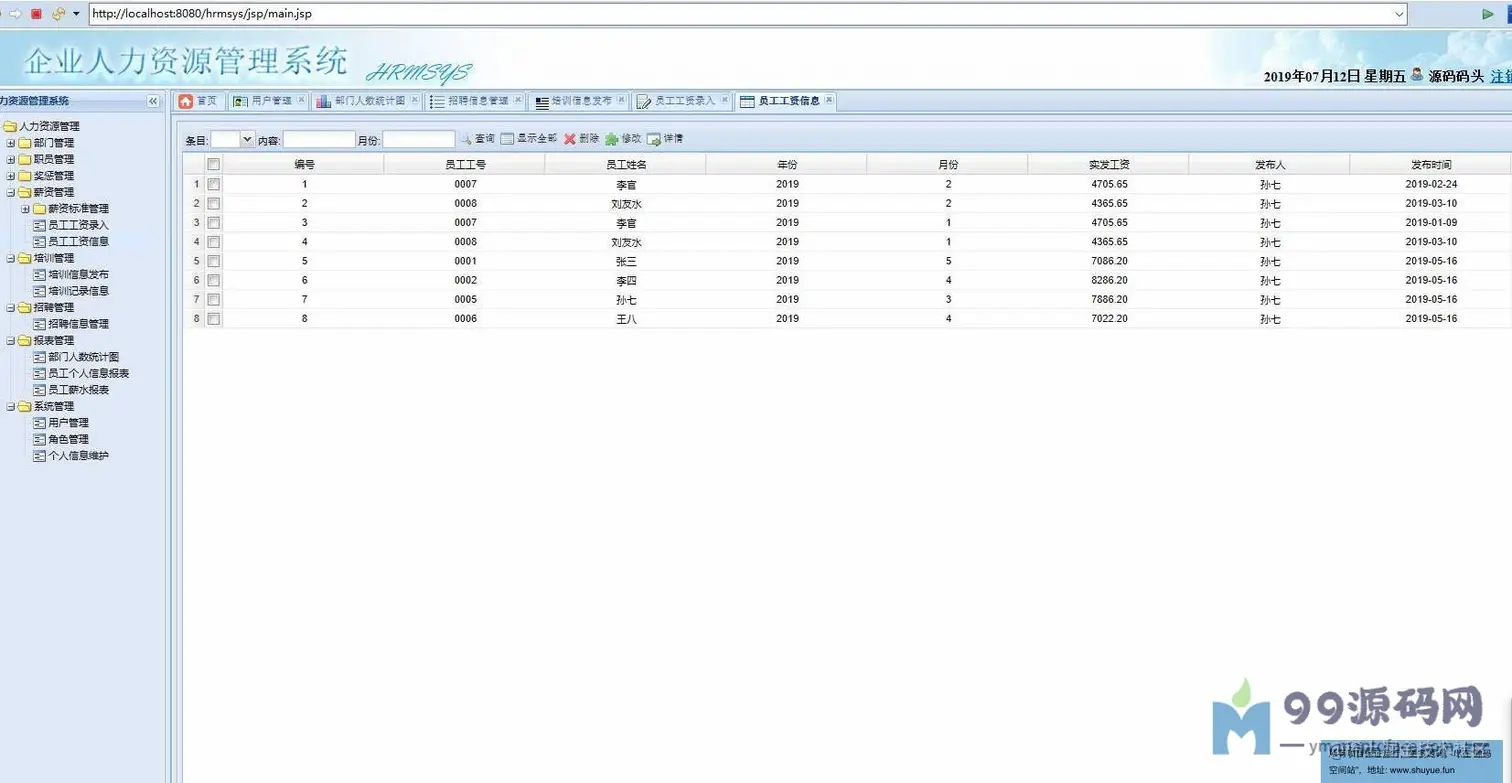Open 部门人数统计图 in the sidebar tree
Image resolution: width=1512 pixels, height=783 pixels.
coord(84,357)
